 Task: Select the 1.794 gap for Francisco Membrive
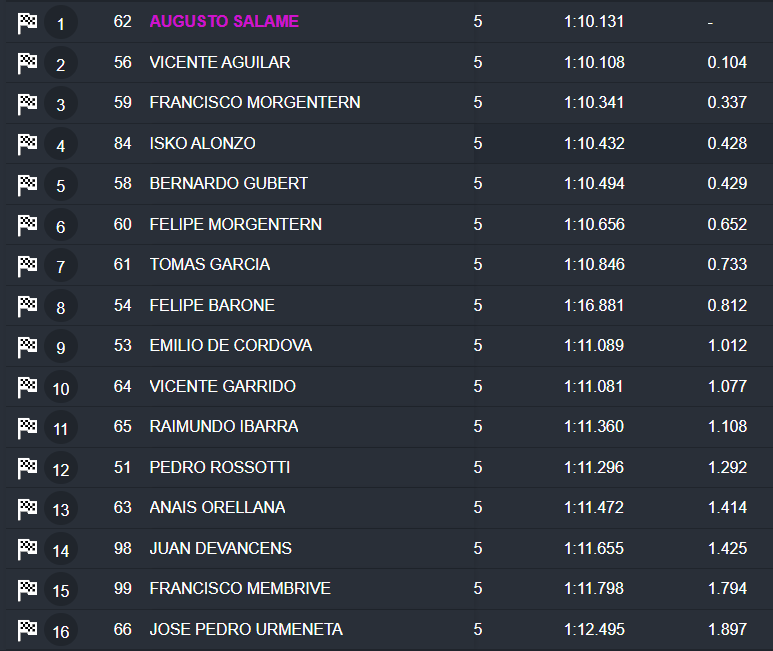click(x=727, y=588)
